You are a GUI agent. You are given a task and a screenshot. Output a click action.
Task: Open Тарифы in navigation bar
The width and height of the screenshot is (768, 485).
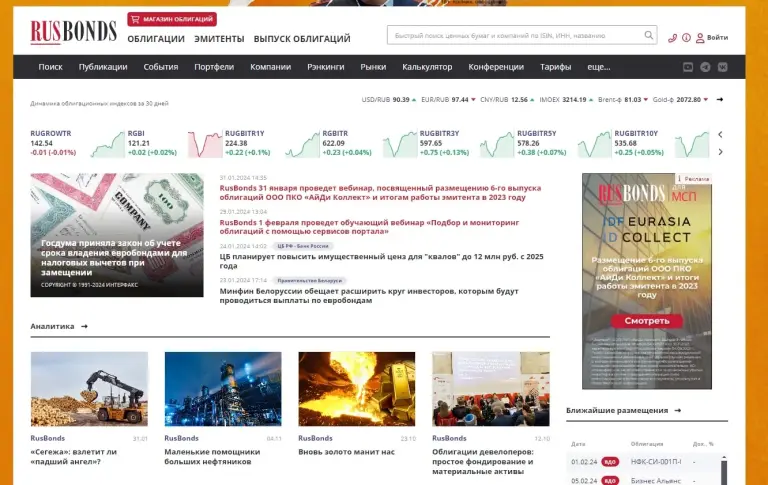[555, 67]
